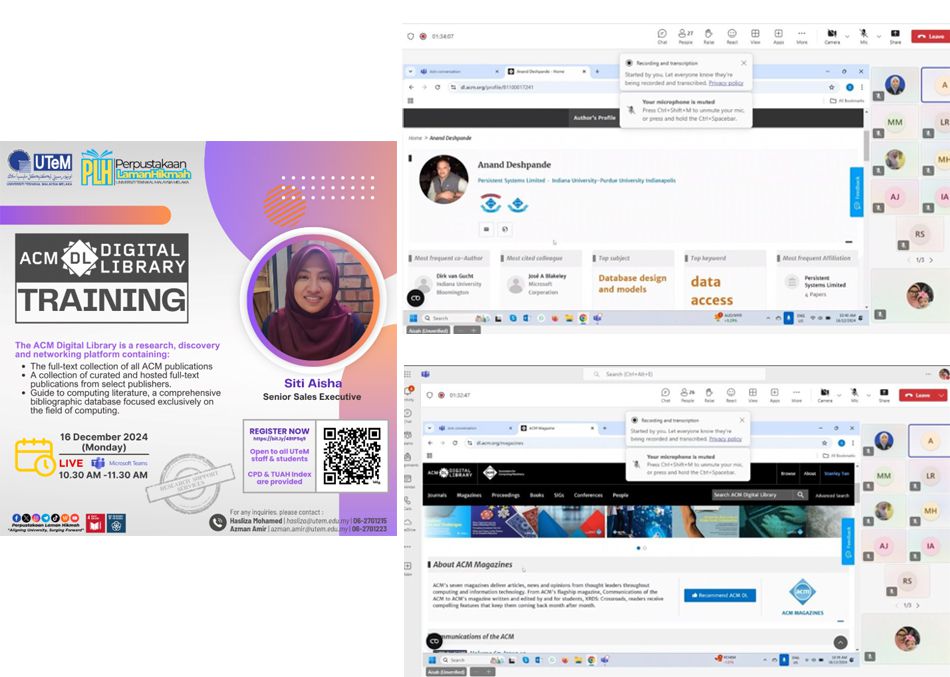
Task: Raise hand in the 01:54:07 meeting toolbar
Action: point(709,35)
